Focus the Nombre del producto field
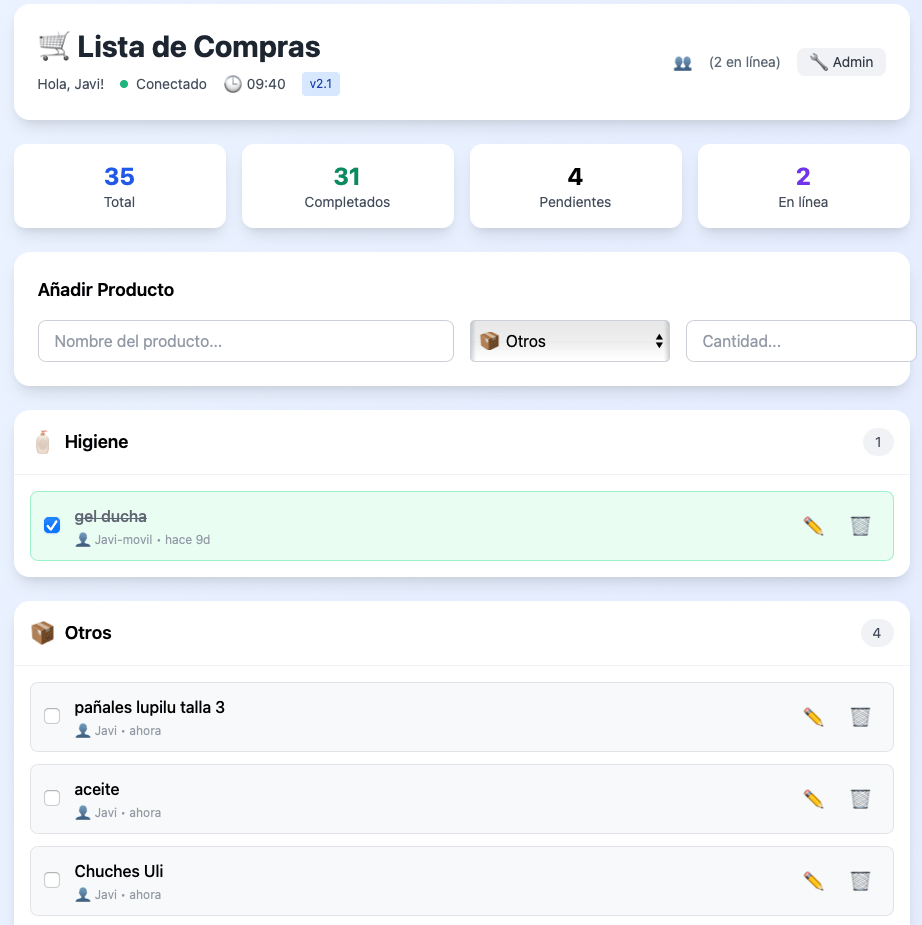Screen dimensions: 922x925 246,341
